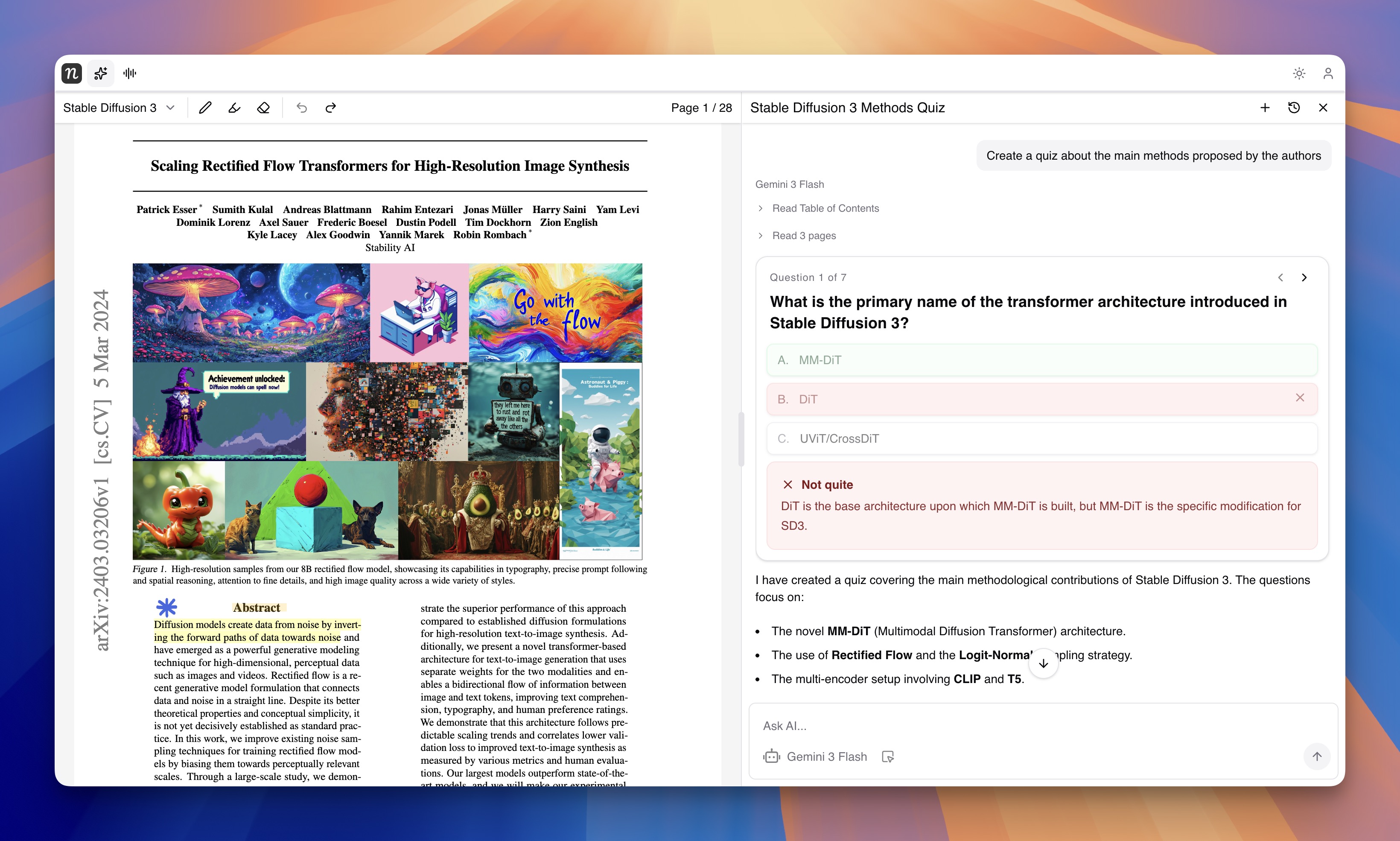Toggle light/dark theme sun icon
Viewport: 1400px width, 841px height.
tap(1298, 73)
